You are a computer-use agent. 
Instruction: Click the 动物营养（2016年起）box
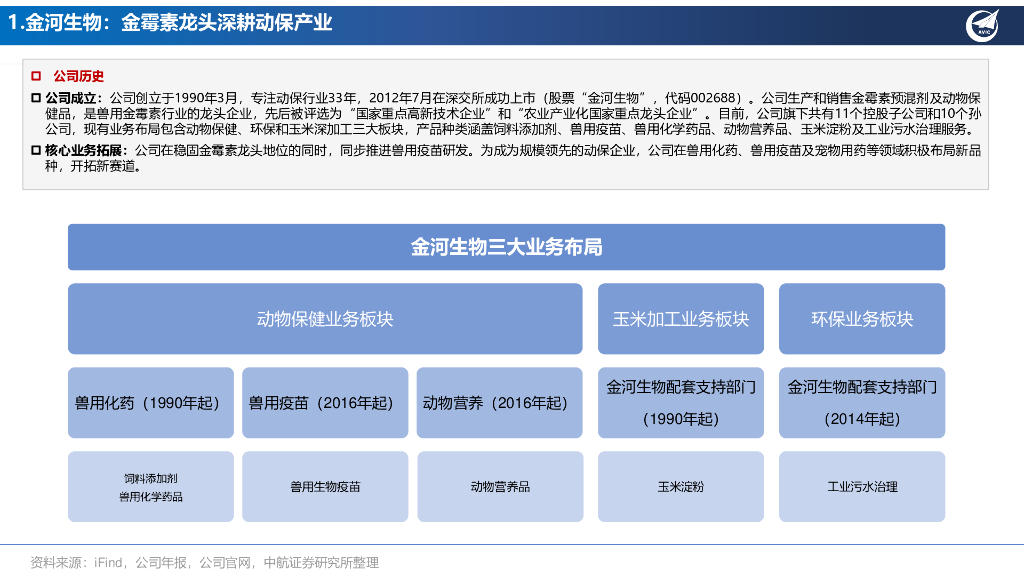point(500,403)
